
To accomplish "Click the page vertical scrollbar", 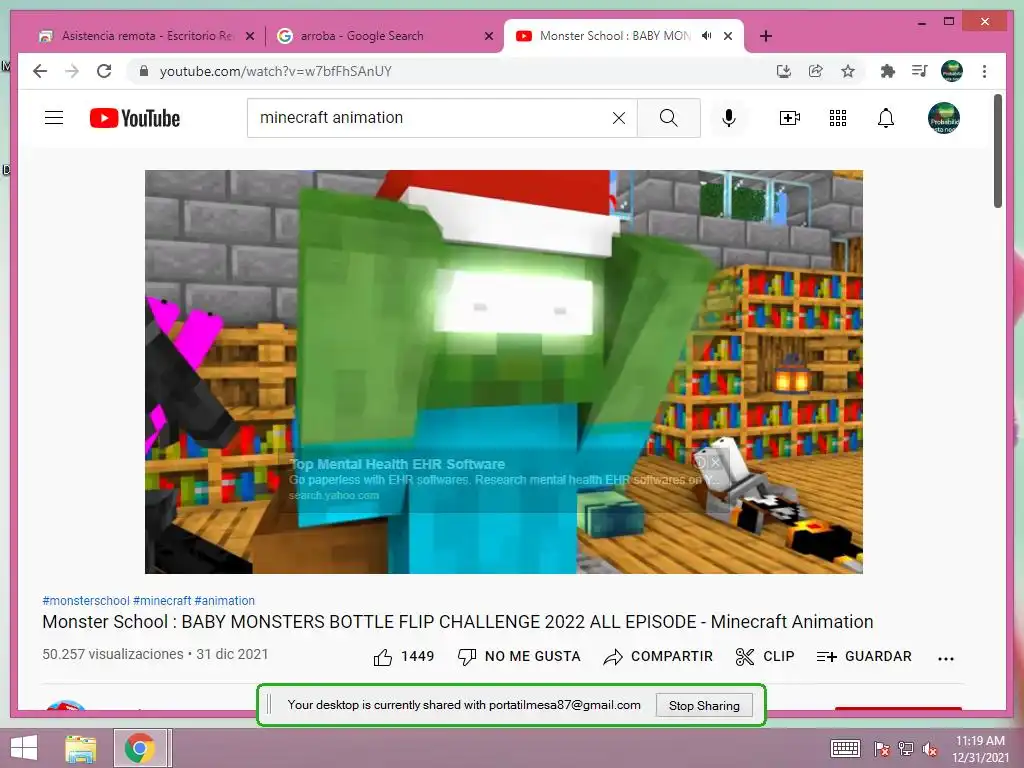I will click(x=998, y=152).
